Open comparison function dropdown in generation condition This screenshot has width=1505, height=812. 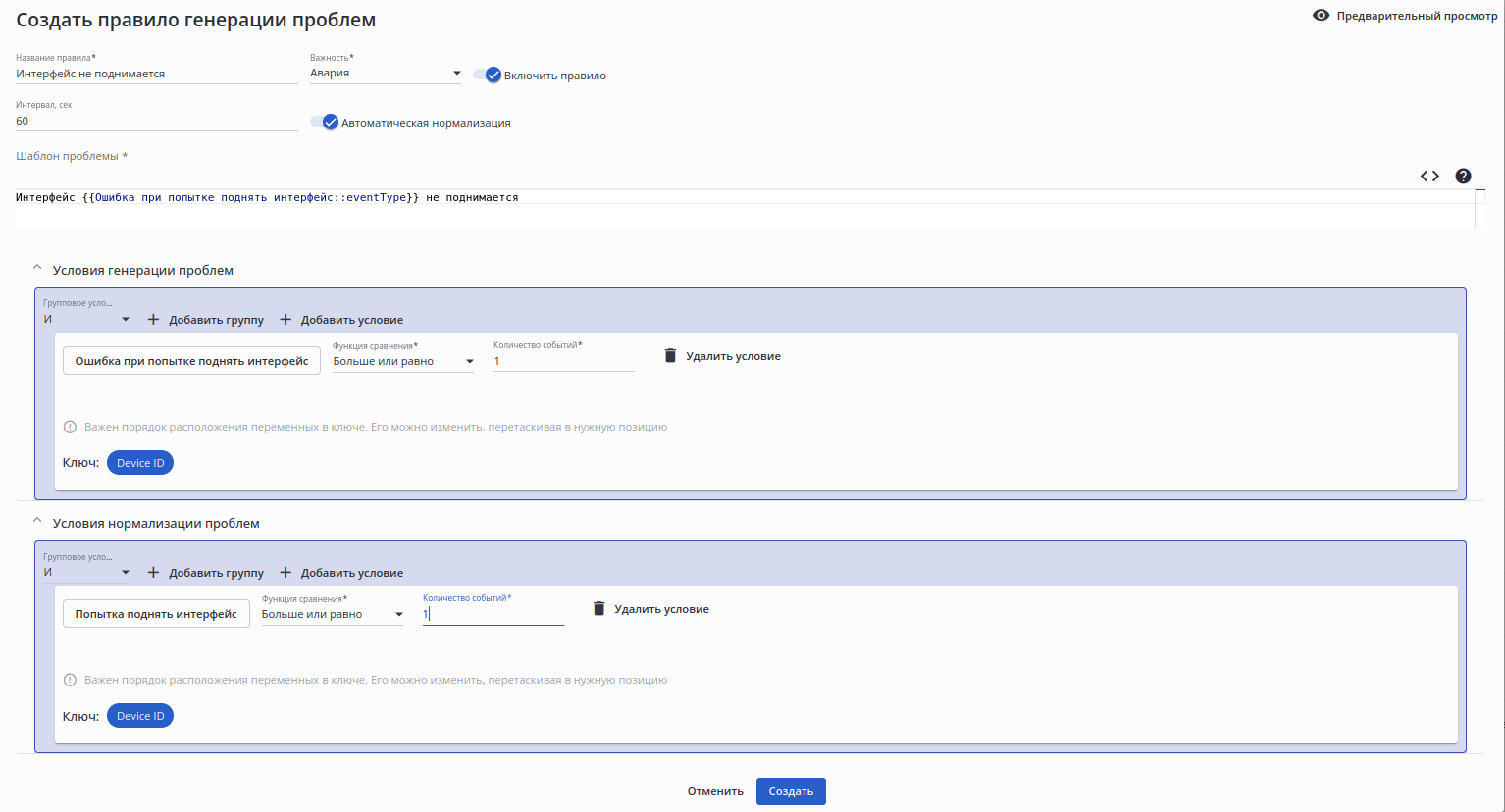402,362
